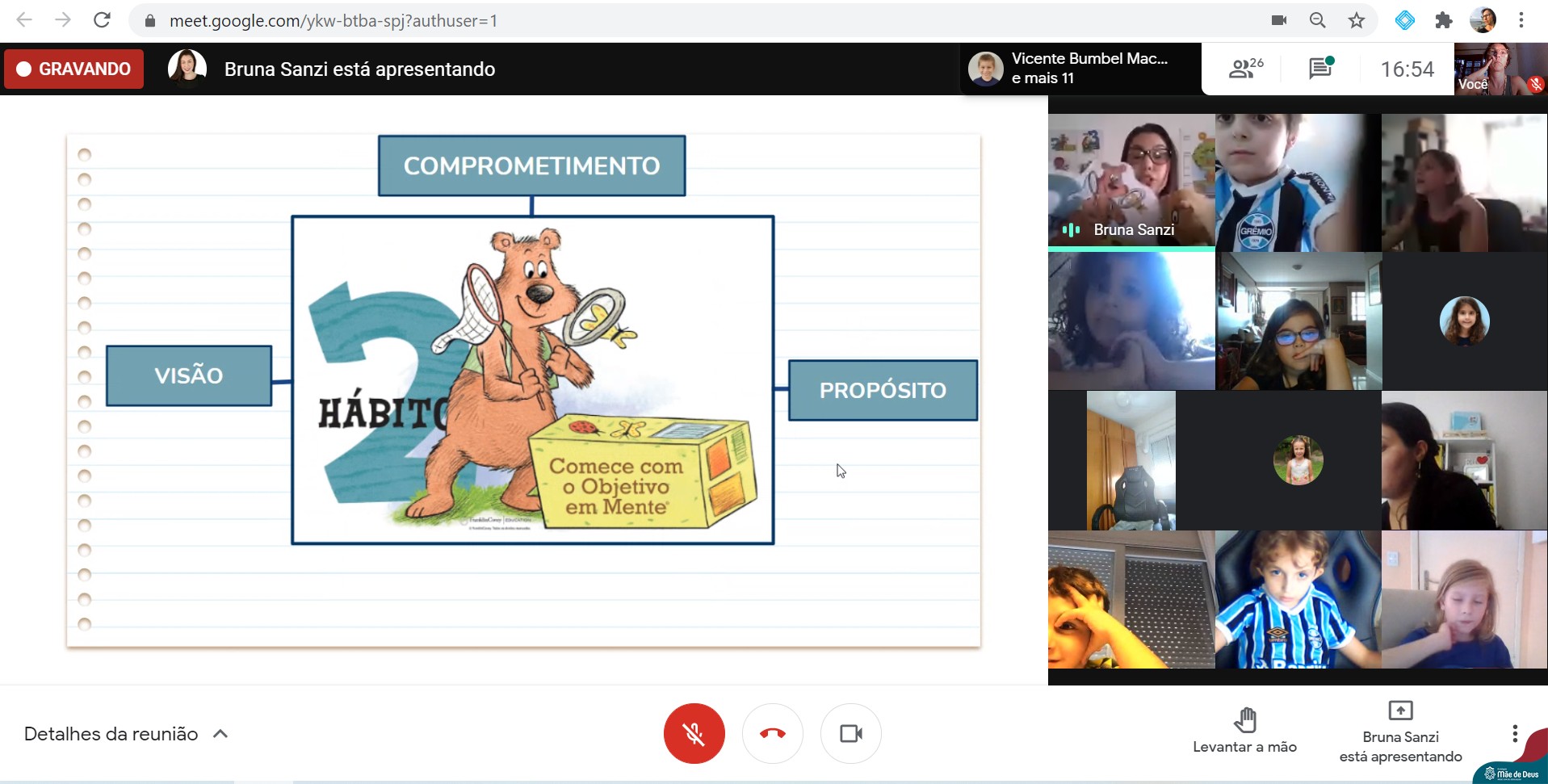Open the Meet more options menu
Viewport: 1548px width, 784px height.
pos(1514,733)
